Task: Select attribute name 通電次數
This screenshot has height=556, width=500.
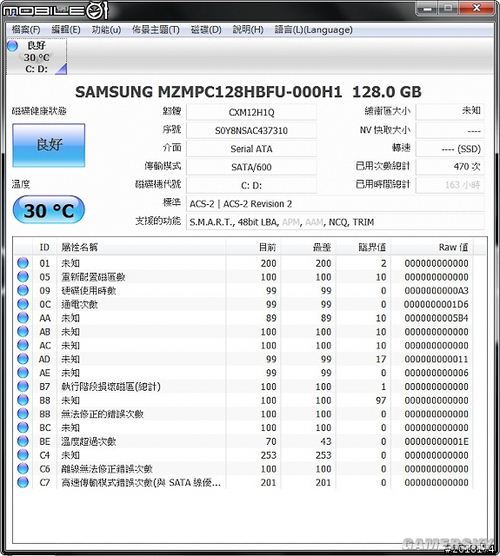Action: pos(79,304)
